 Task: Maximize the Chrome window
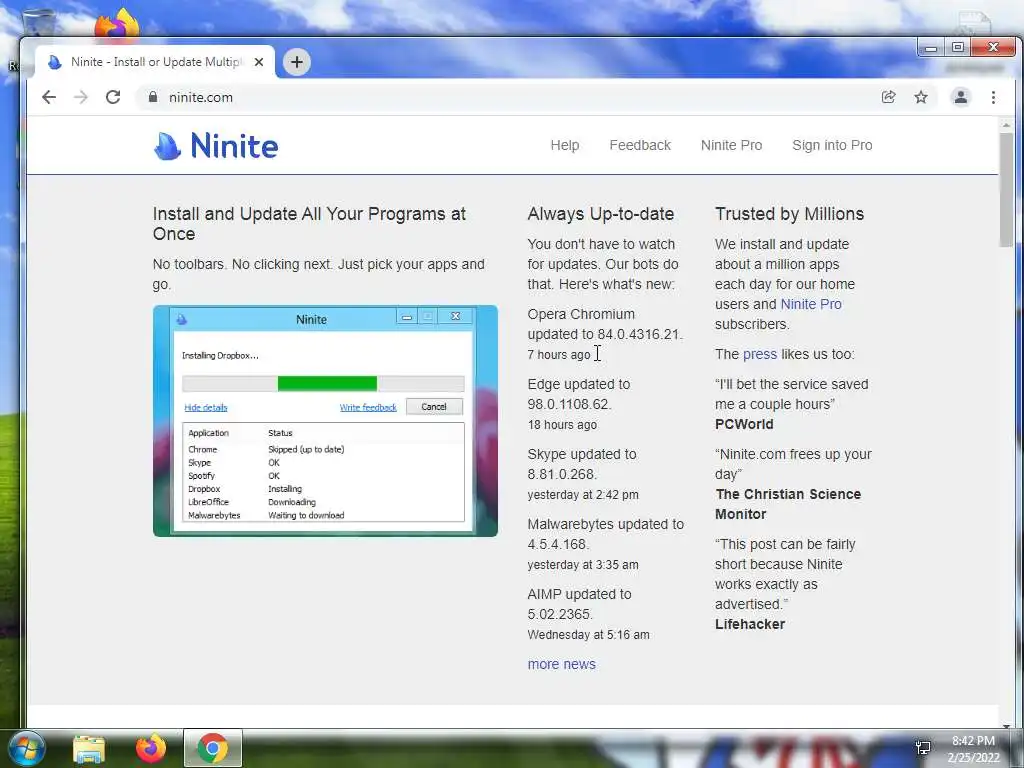coord(957,48)
